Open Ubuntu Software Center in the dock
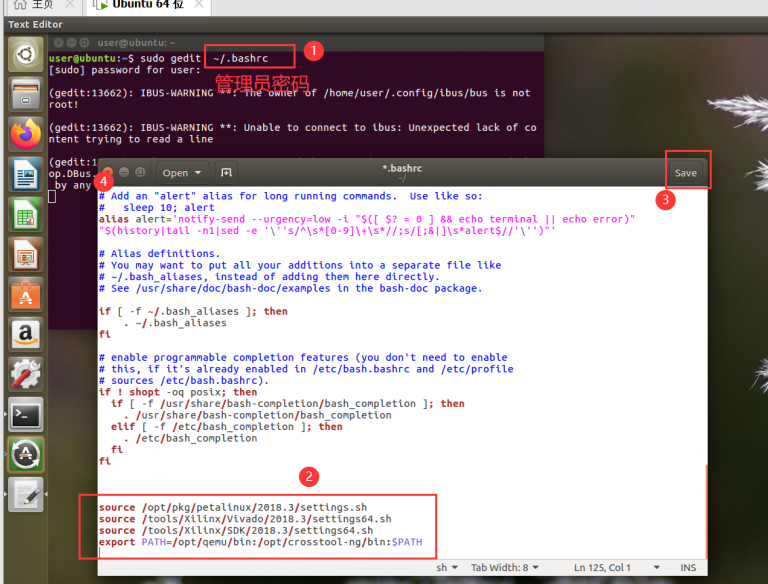The height and width of the screenshot is (584, 768). 25,294
